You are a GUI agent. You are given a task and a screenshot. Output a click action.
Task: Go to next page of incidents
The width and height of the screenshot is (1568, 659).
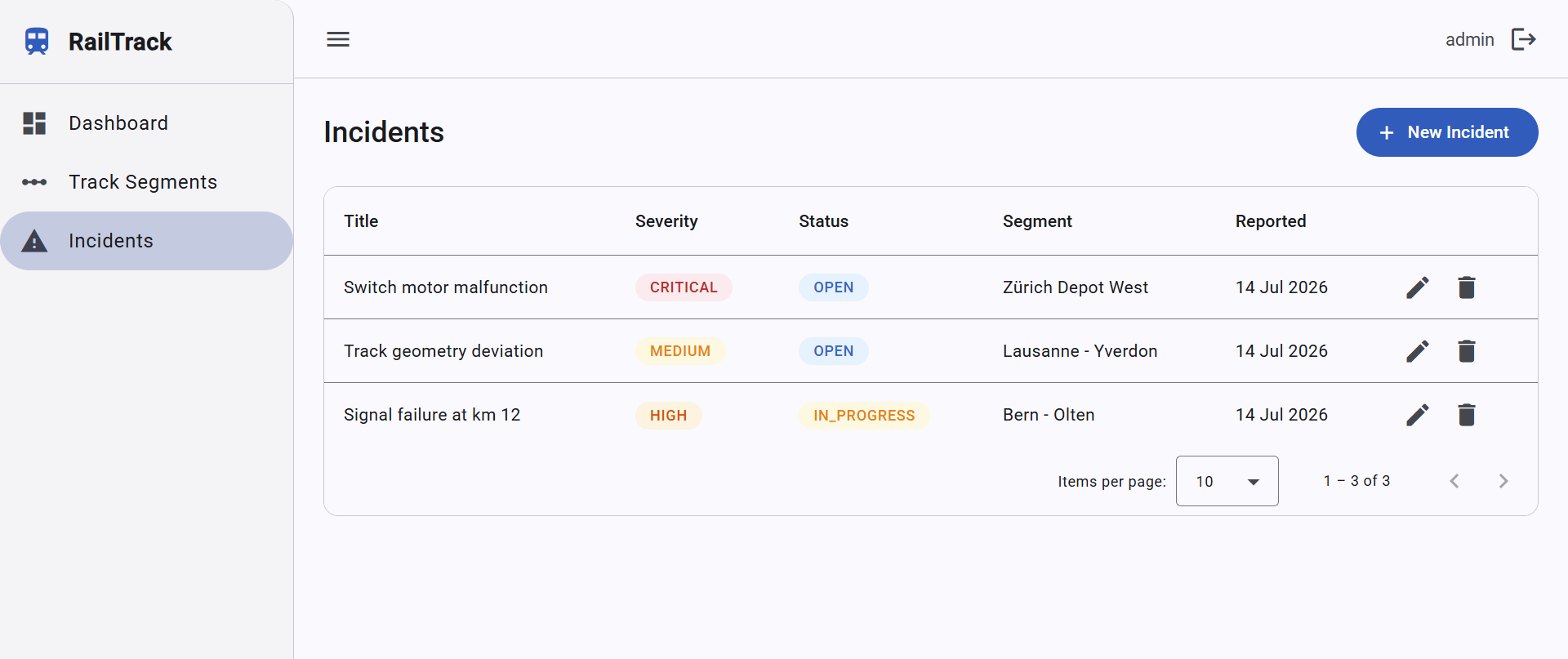click(x=1503, y=481)
